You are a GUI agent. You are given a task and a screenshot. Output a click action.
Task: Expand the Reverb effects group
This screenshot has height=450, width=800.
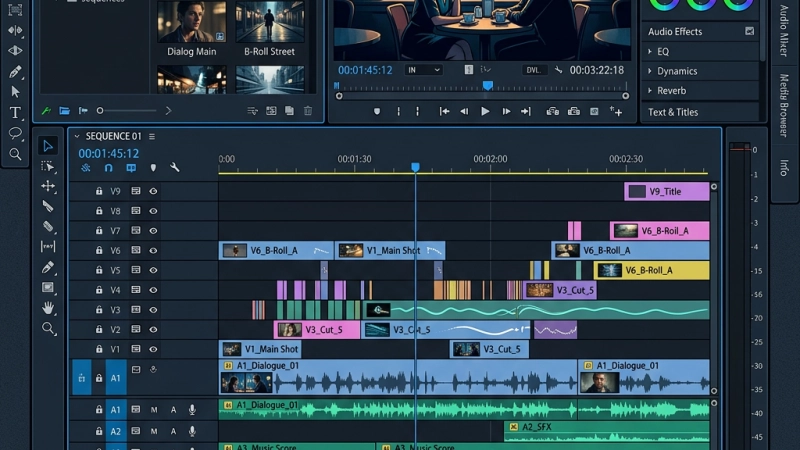click(649, 90)
